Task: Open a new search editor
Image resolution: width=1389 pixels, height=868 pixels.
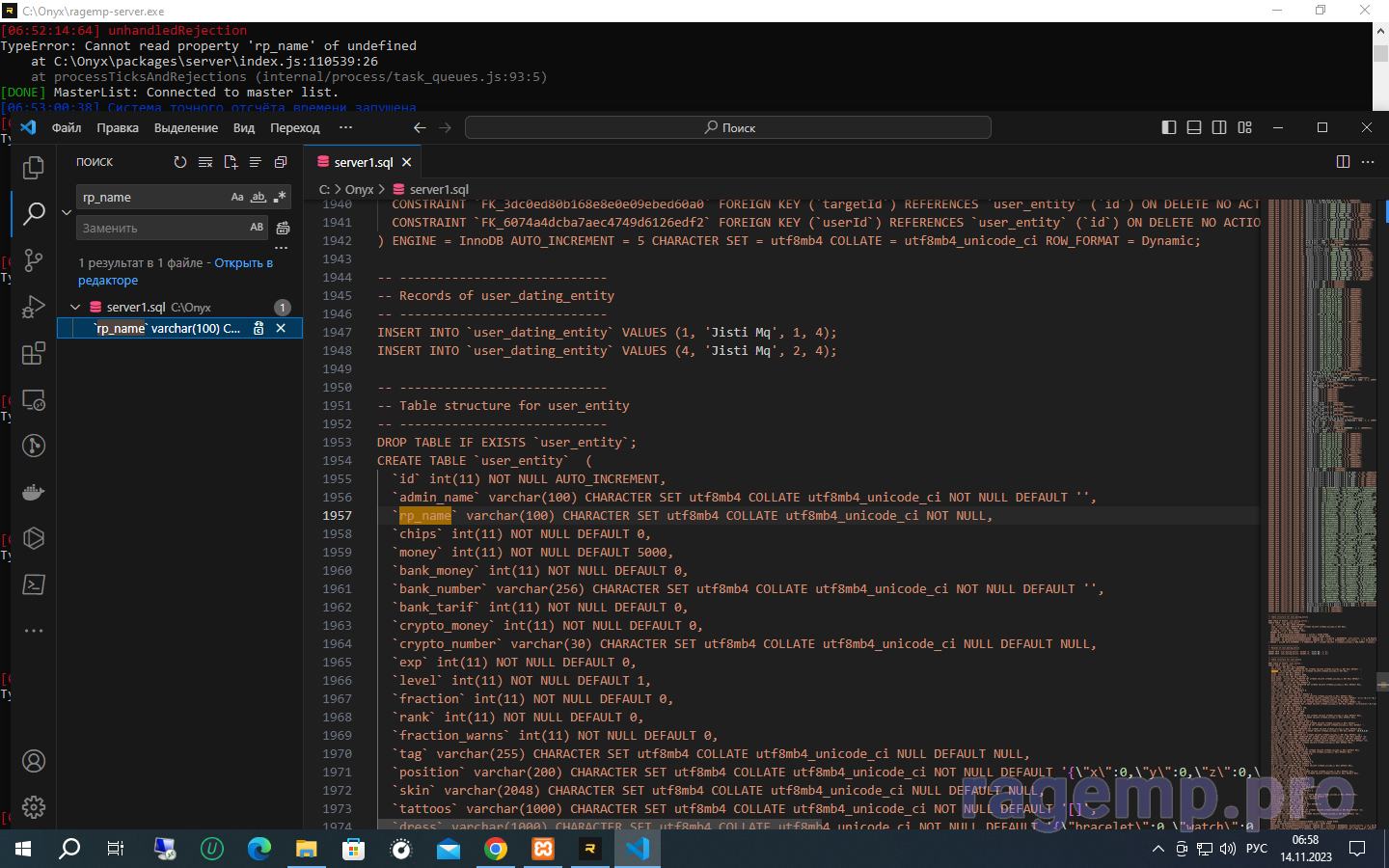Action: (x=231, y=162)
